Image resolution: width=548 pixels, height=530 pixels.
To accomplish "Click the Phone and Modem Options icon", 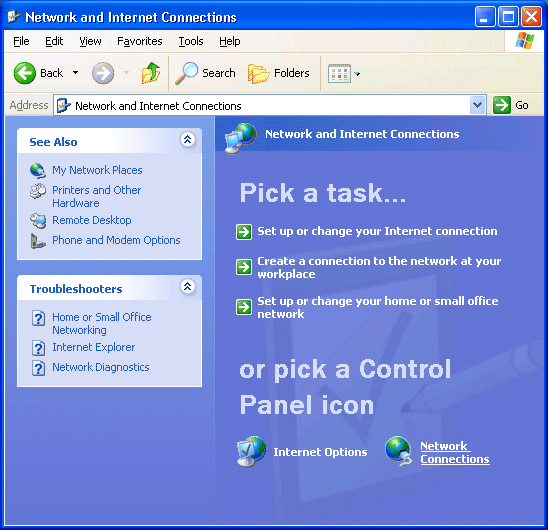I will [x=38, y=241].
